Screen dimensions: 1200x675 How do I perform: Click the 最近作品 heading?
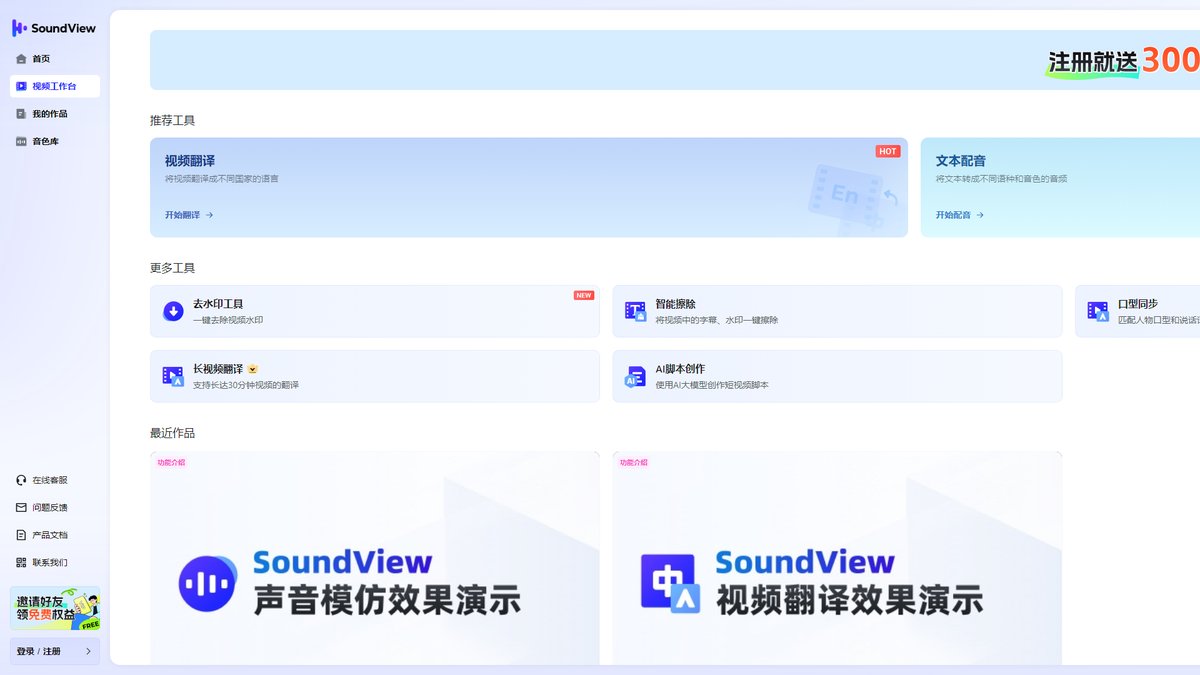[173, 433]
